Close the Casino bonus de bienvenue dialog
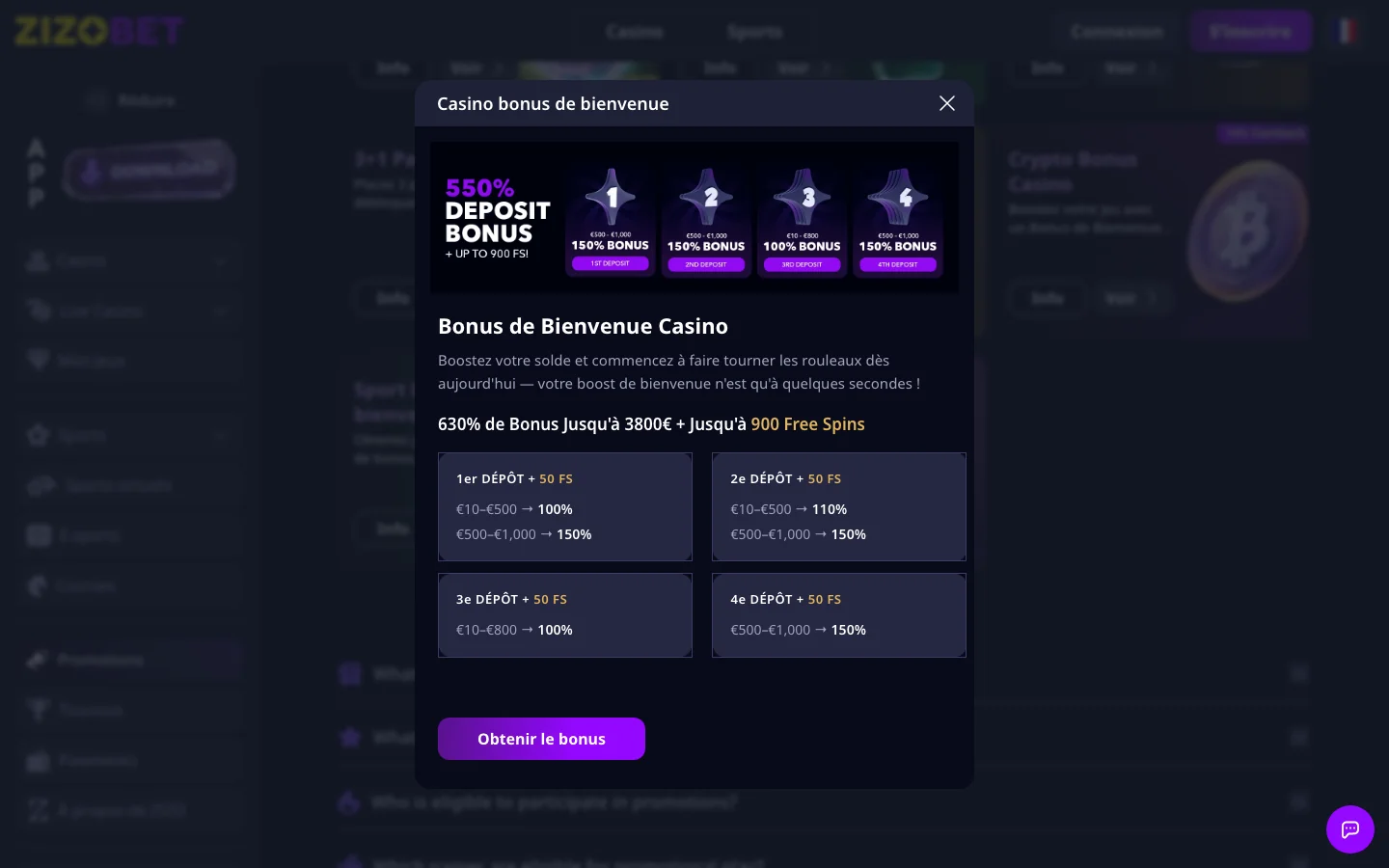The image size is (1389, 868). click(947, 103)
